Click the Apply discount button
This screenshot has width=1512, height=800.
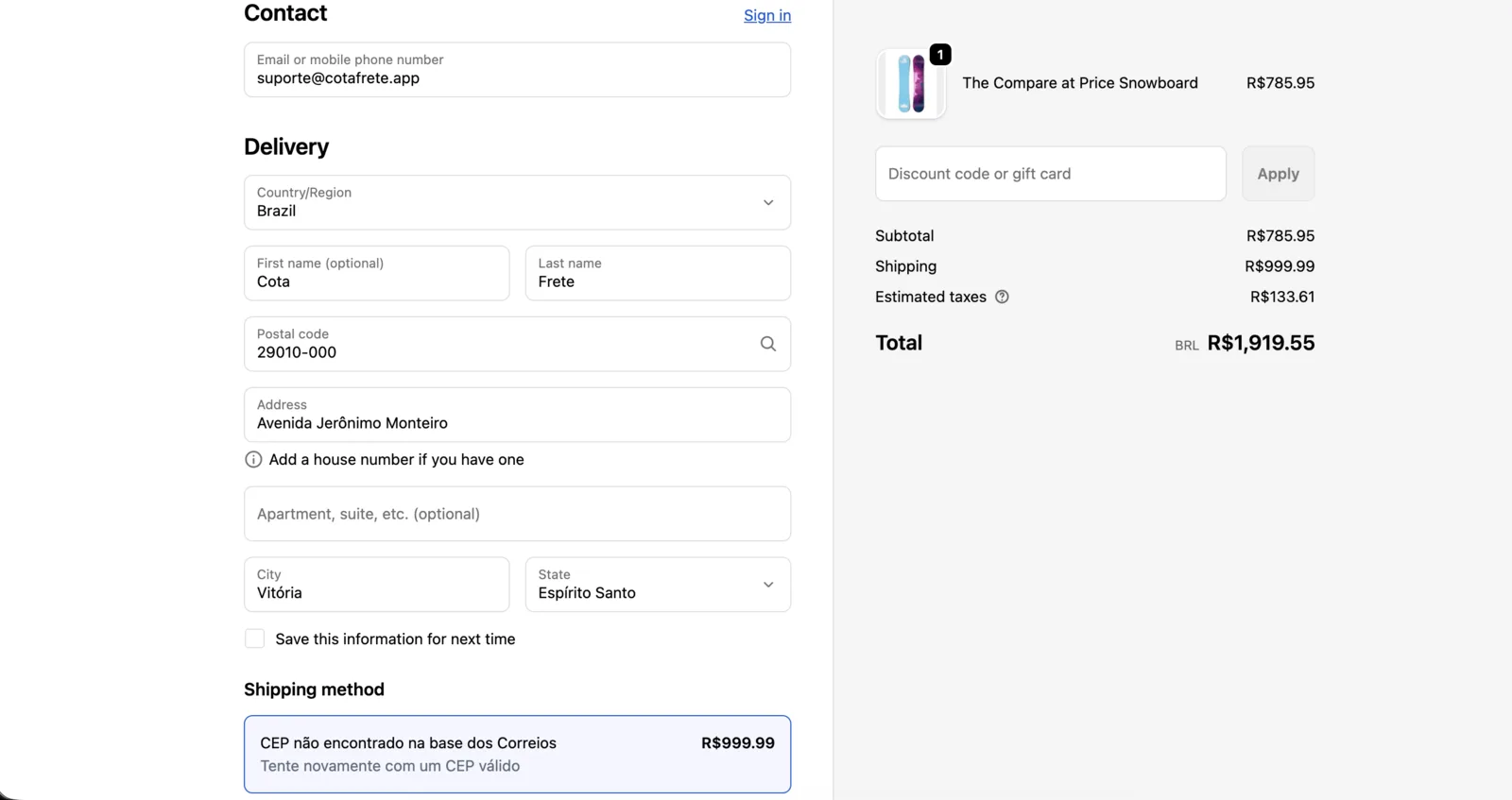[1278, 174]
